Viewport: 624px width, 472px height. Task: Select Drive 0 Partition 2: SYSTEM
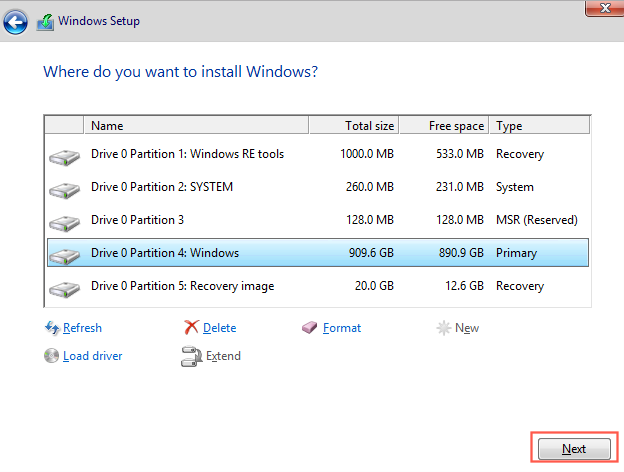(x=168, y=187)
